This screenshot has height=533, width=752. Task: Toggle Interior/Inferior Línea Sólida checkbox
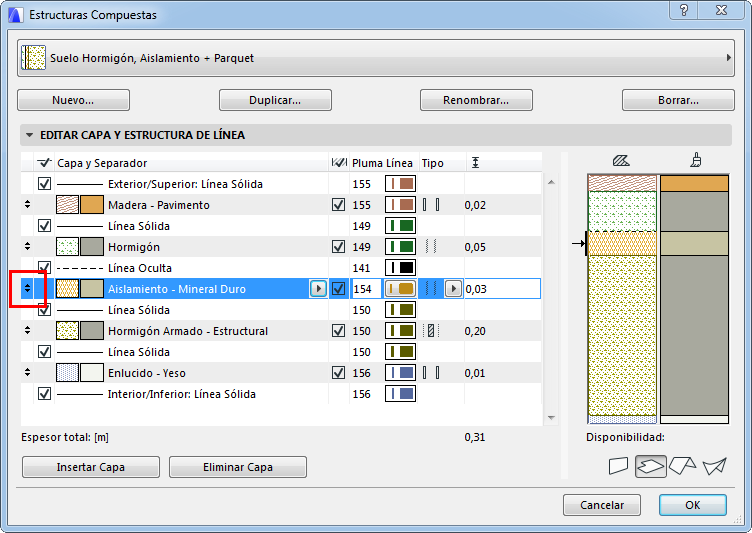coord(45,394)
